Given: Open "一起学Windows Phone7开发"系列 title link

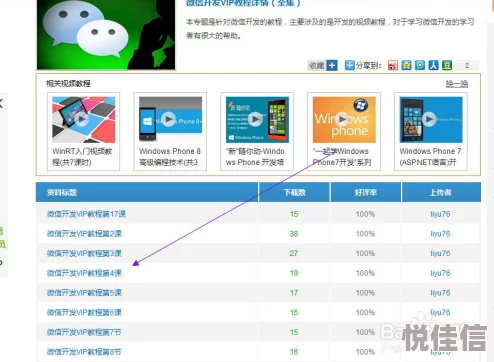Looking at the screenshot, I should (341, 157).
